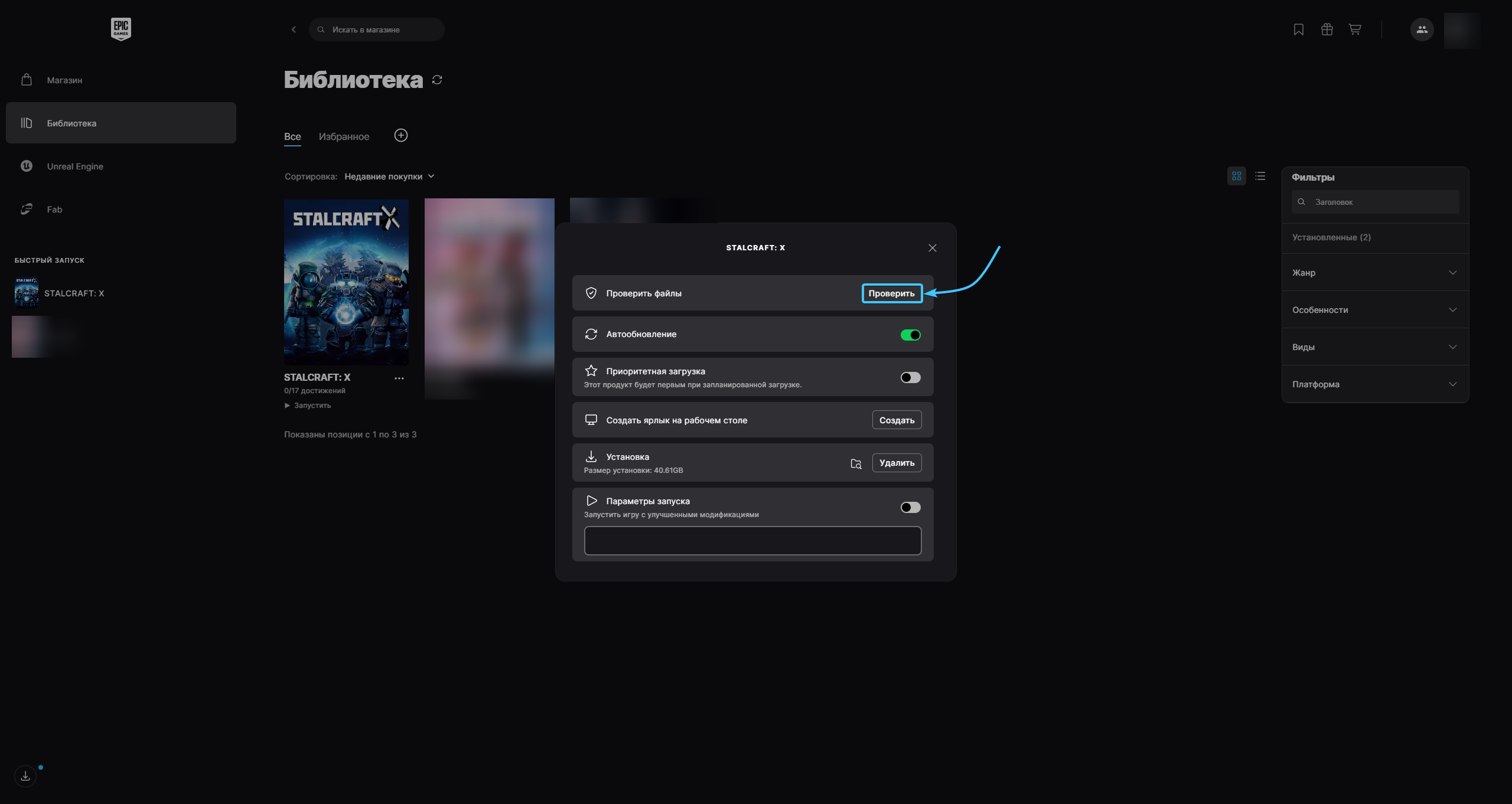
Task: Open the wishlist bookmark icon
Action: pos(1298,30)
